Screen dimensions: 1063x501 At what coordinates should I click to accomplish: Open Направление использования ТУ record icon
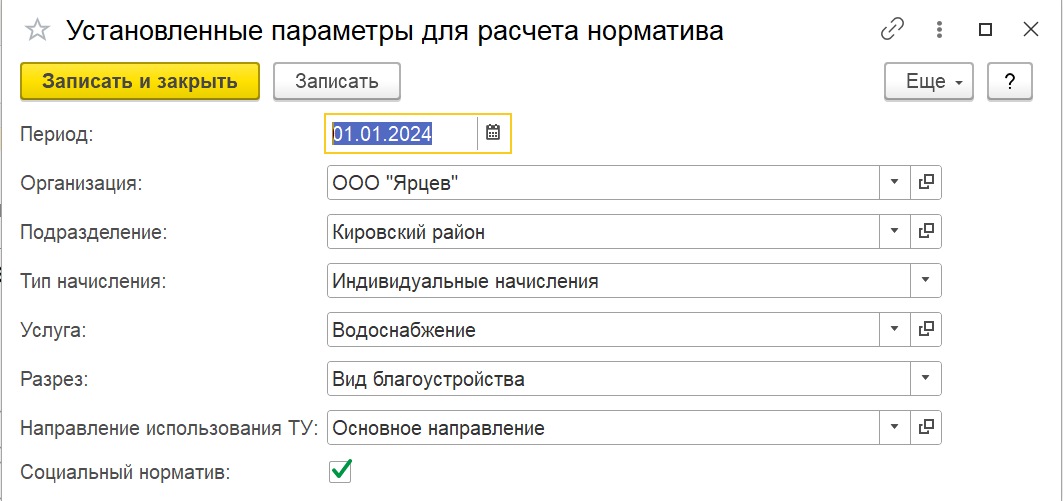(x=926, y=426)
